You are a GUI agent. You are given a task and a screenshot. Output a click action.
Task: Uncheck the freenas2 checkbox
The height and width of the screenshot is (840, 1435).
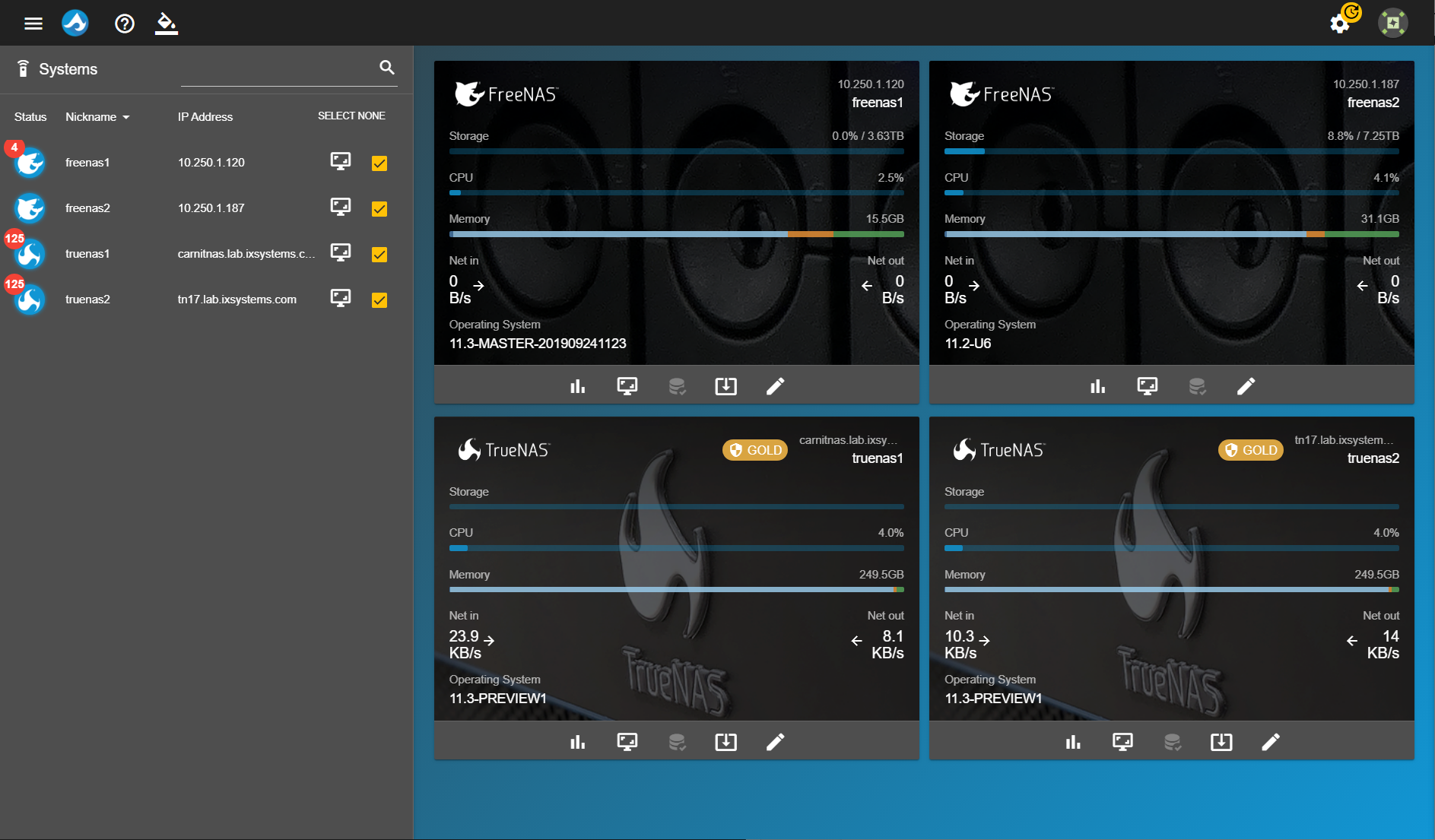point(379,208)
